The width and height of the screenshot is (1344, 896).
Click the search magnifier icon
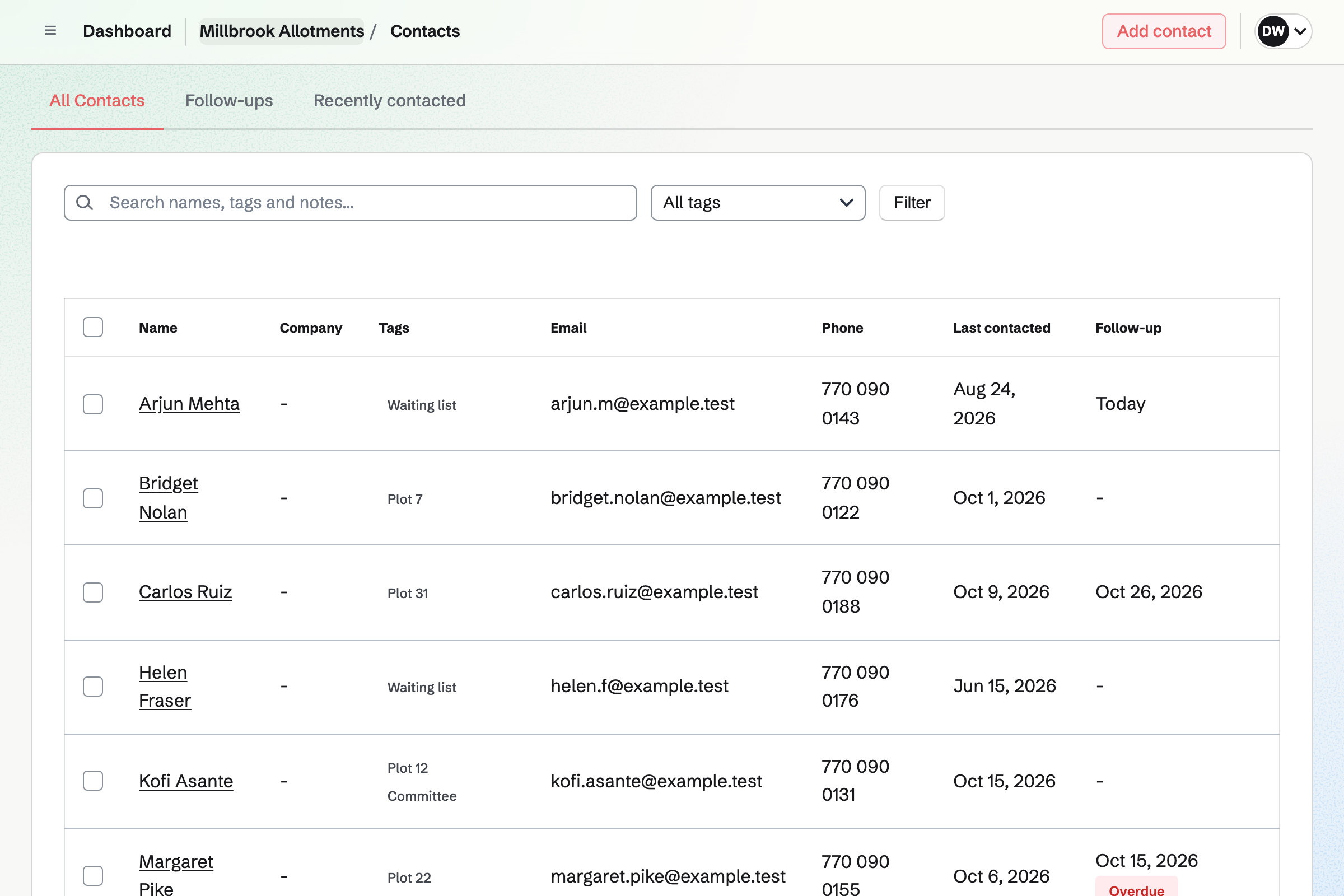(85, 202)
